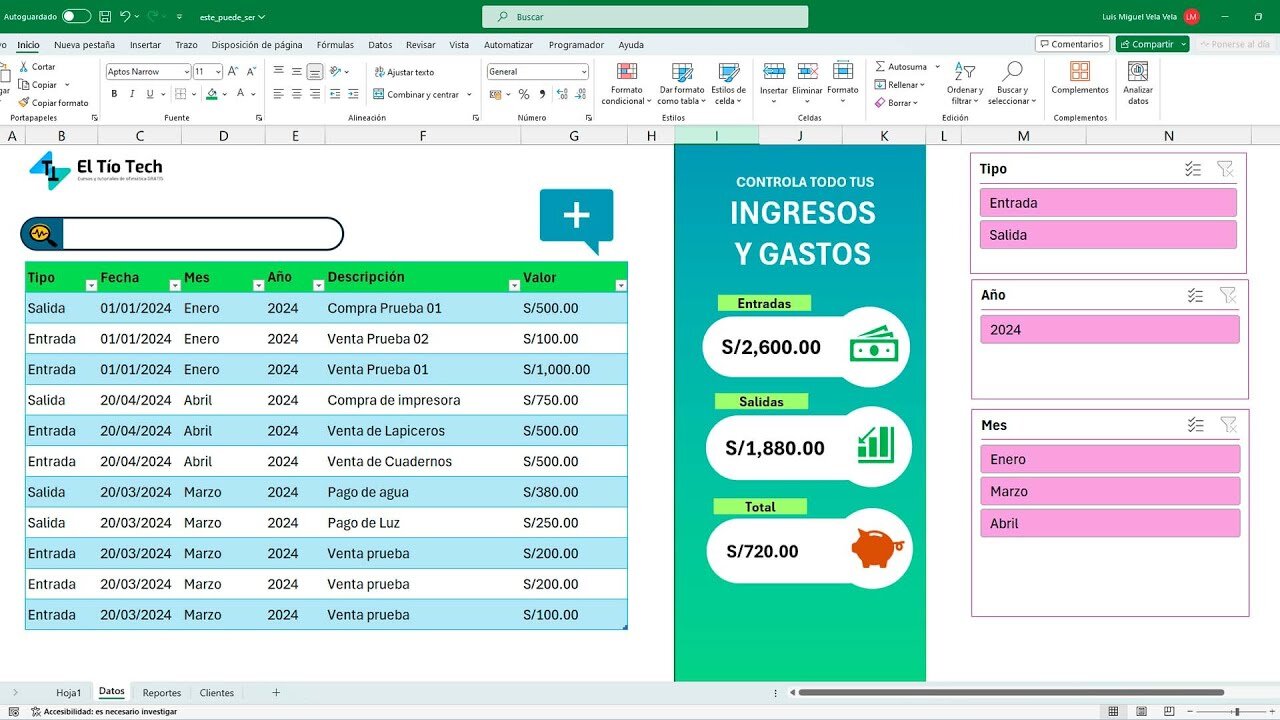Click the Eliminar cells icon

coord(808,71)
